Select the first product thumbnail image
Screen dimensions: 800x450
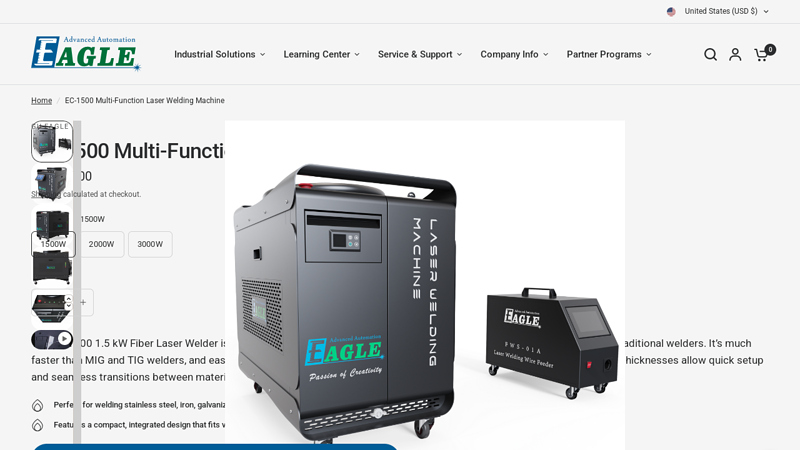[x=52, y=142]
